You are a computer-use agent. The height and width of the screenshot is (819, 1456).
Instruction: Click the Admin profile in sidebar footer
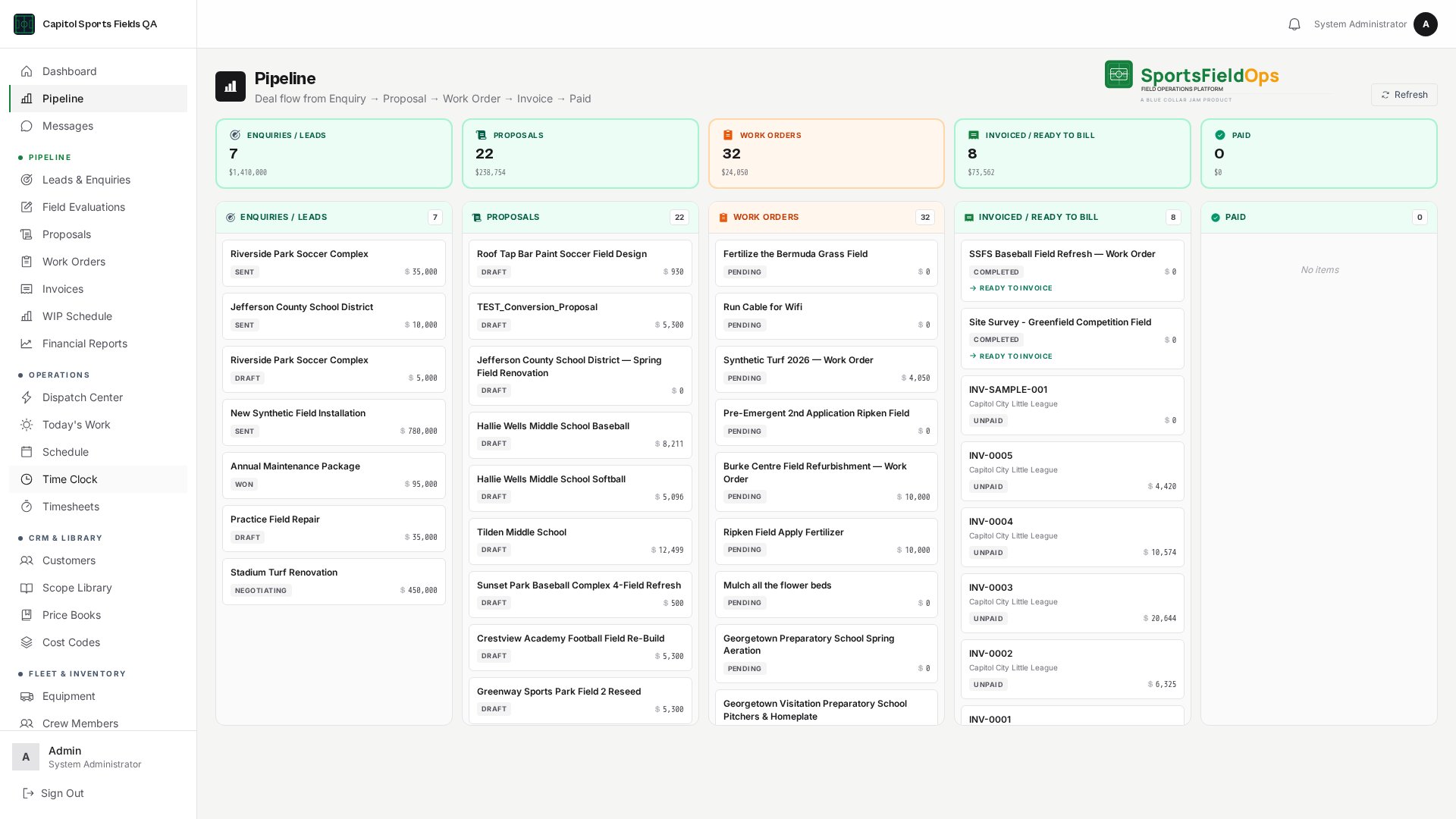[99, 757]
